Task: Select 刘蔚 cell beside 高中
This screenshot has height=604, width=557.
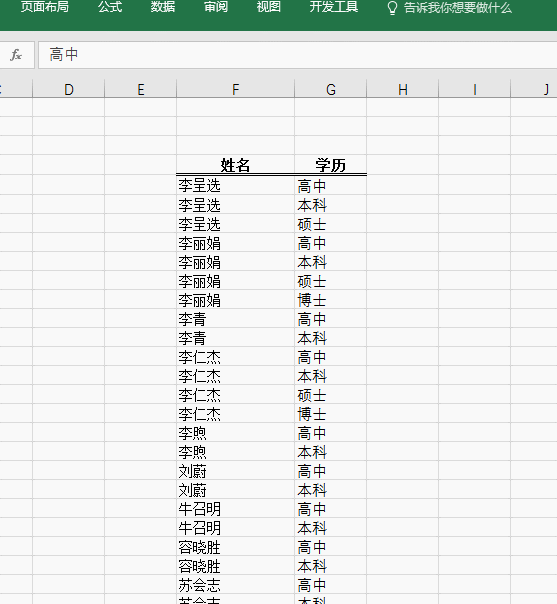Action: (x=235, y=470)
